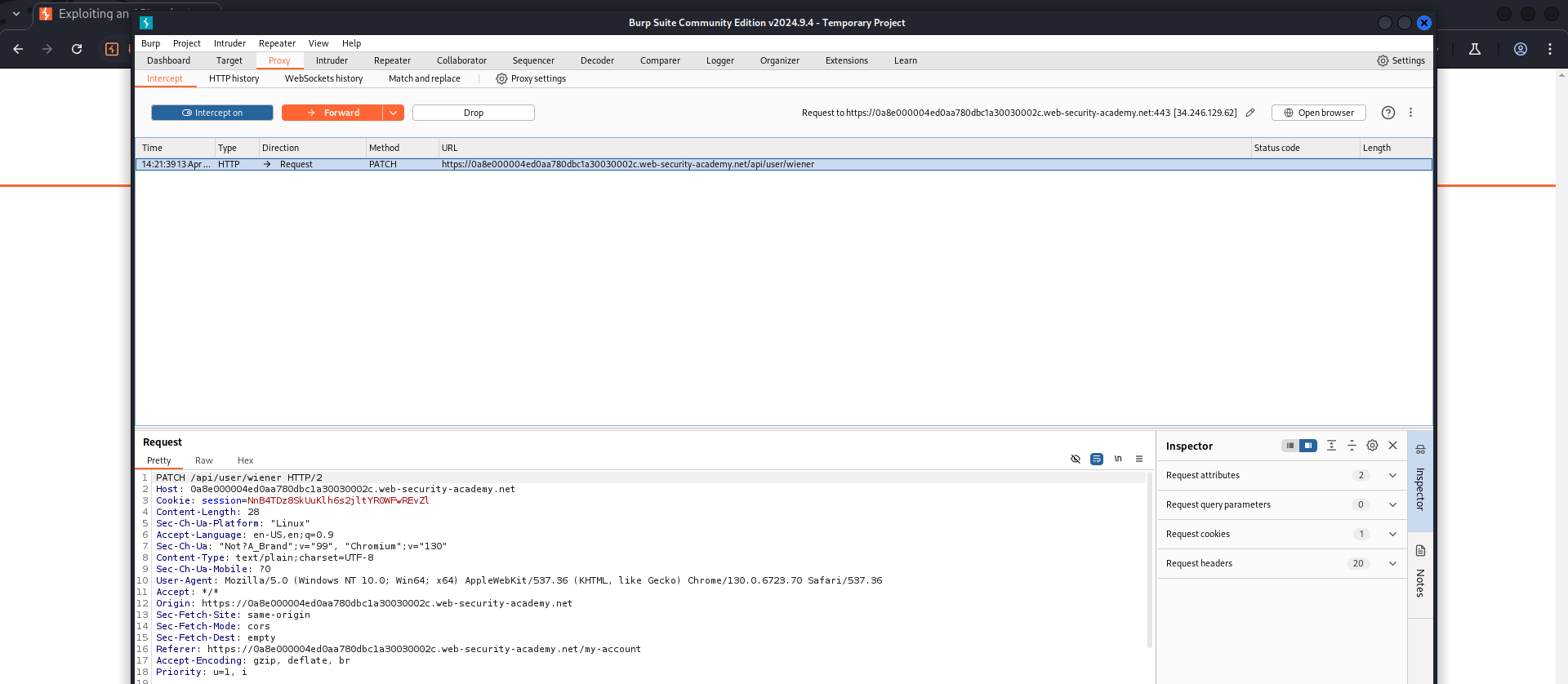Open the Forward button dropdown arrow
Viewport: 1568px width, 684px height.
tap(394, 113)
